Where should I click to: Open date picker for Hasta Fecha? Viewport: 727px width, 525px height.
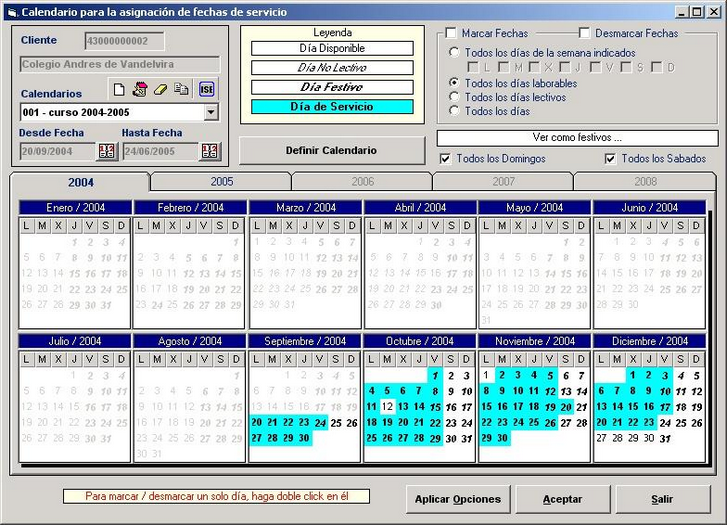pyautogui.click(x=210, y=151)
